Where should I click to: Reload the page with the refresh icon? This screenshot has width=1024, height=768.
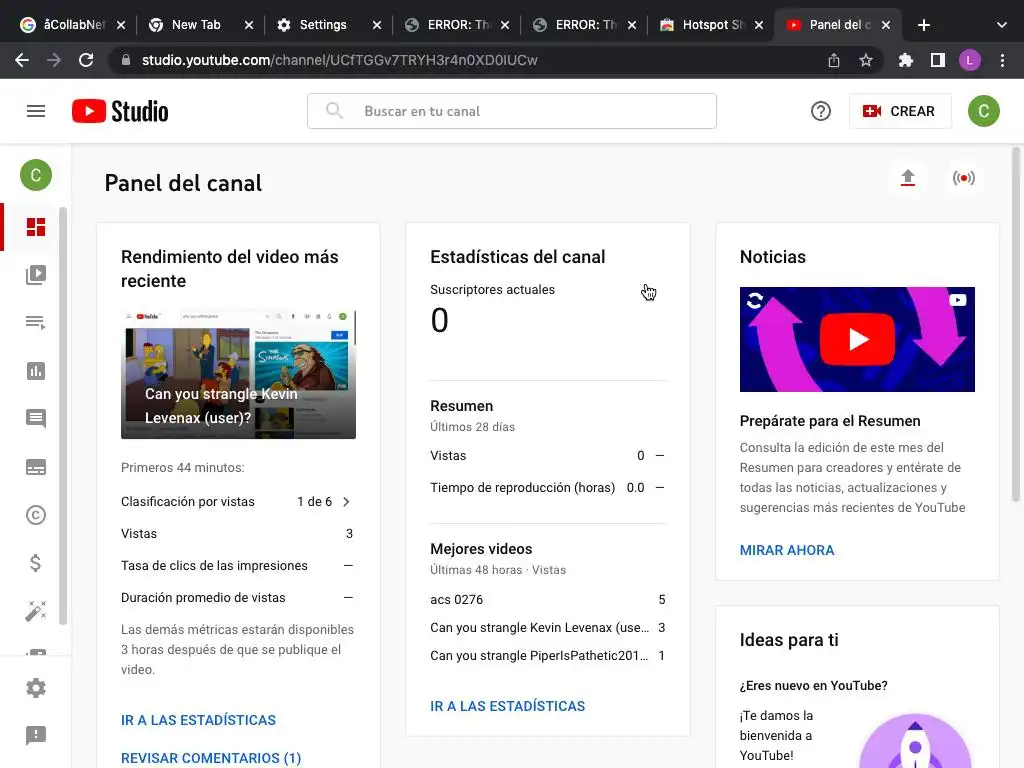tap(86, 61)
